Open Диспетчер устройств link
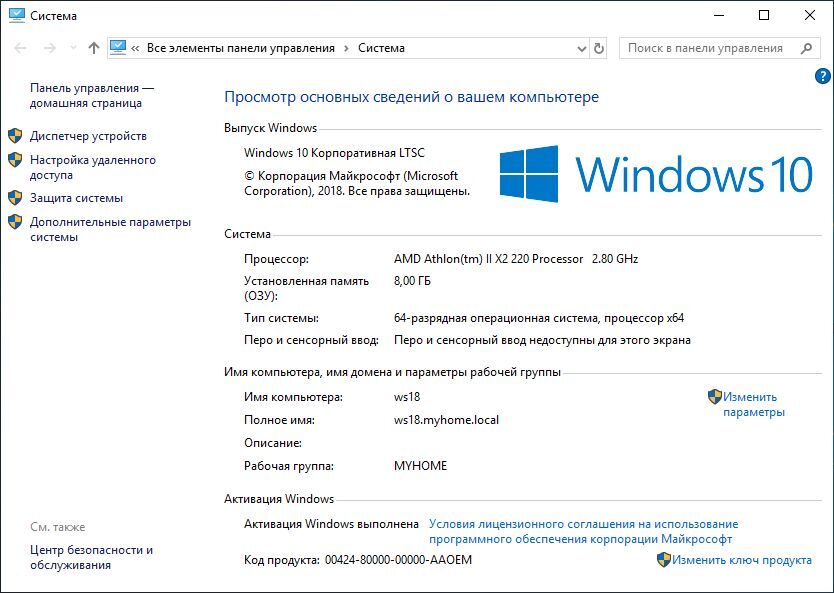The image size is (834, 593). (x=88, y=136)
